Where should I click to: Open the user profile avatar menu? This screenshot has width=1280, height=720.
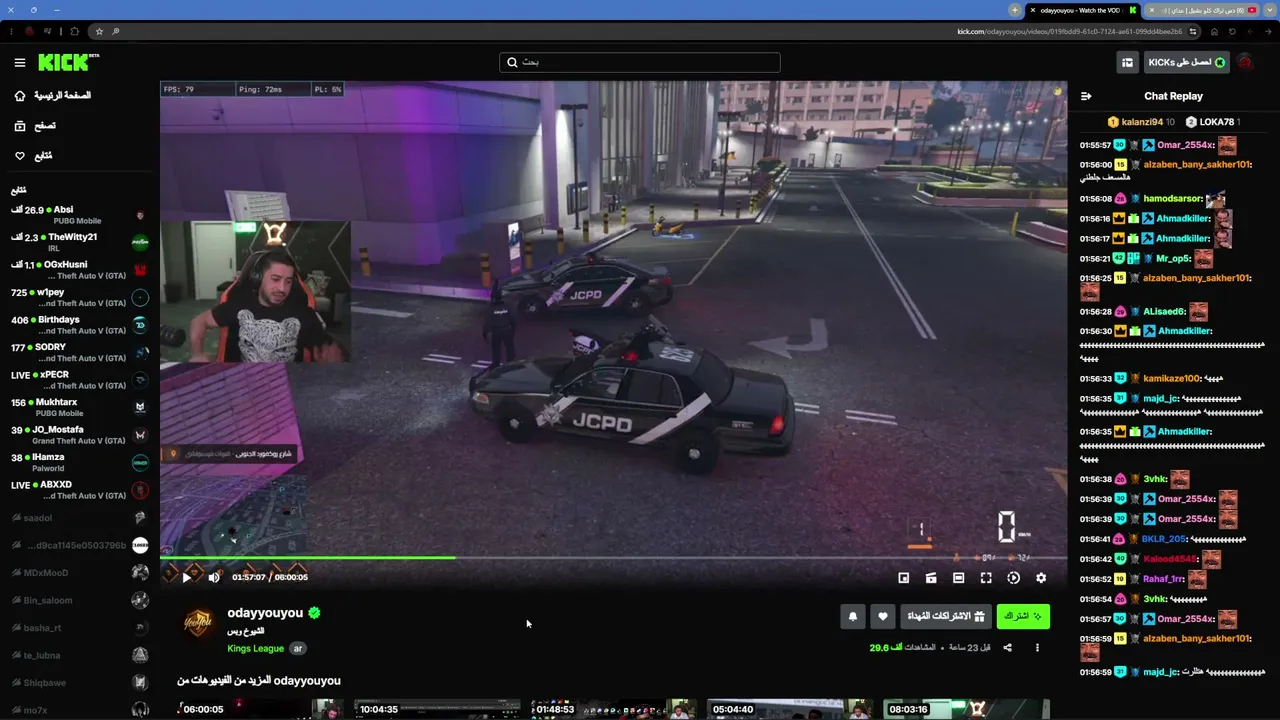point(1245,62)
